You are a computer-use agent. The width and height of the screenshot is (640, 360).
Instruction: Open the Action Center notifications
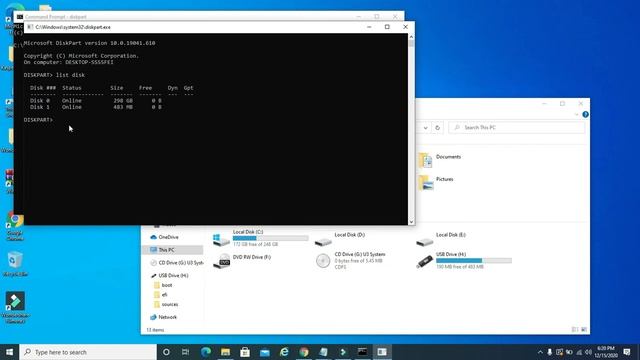coord(627,352)
